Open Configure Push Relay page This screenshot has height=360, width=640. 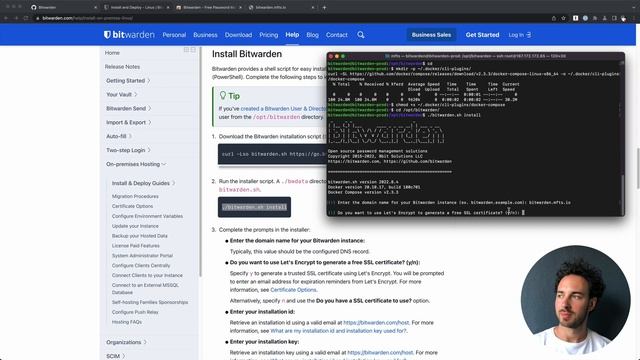135,312
